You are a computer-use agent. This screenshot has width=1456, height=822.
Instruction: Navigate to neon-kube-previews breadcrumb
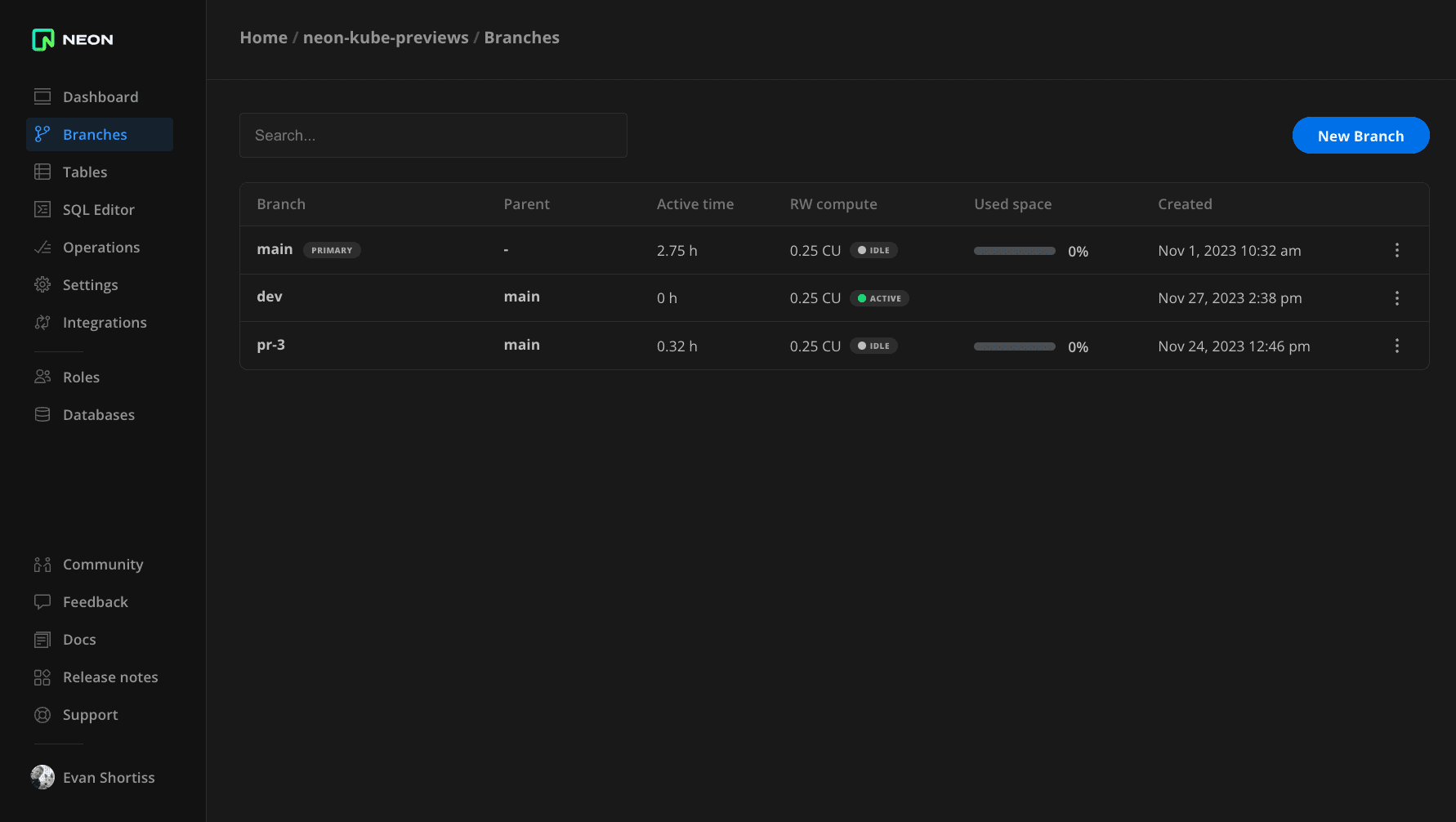pos(386,38)
